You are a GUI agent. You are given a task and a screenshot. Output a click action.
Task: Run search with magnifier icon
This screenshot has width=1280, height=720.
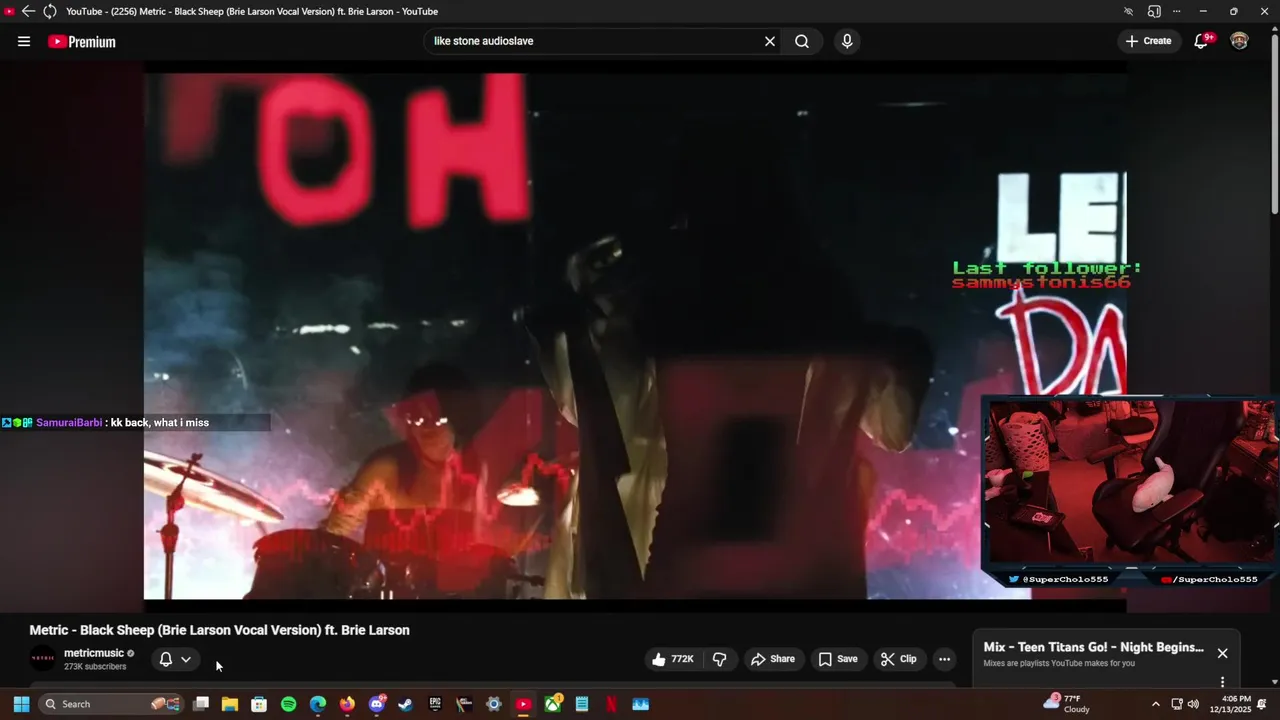[802, 41]
